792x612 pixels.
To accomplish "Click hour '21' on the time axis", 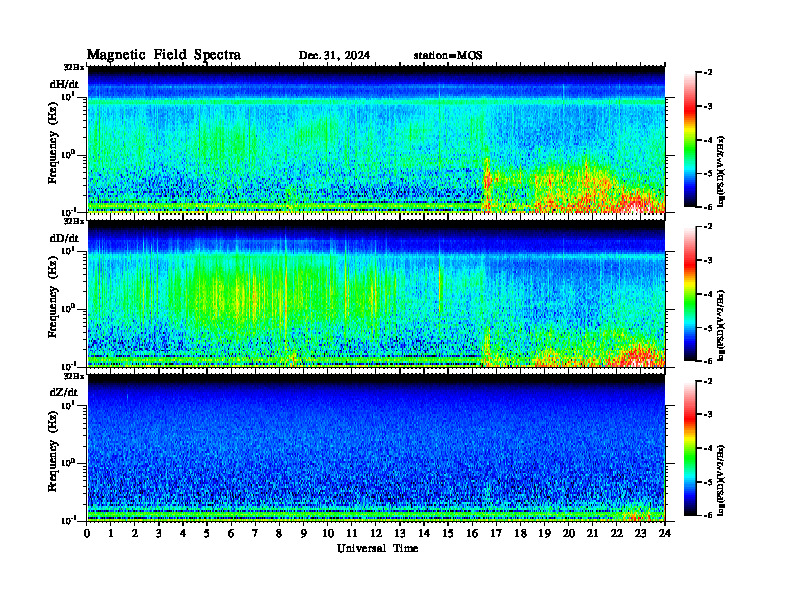I will [x=592, y=534].
